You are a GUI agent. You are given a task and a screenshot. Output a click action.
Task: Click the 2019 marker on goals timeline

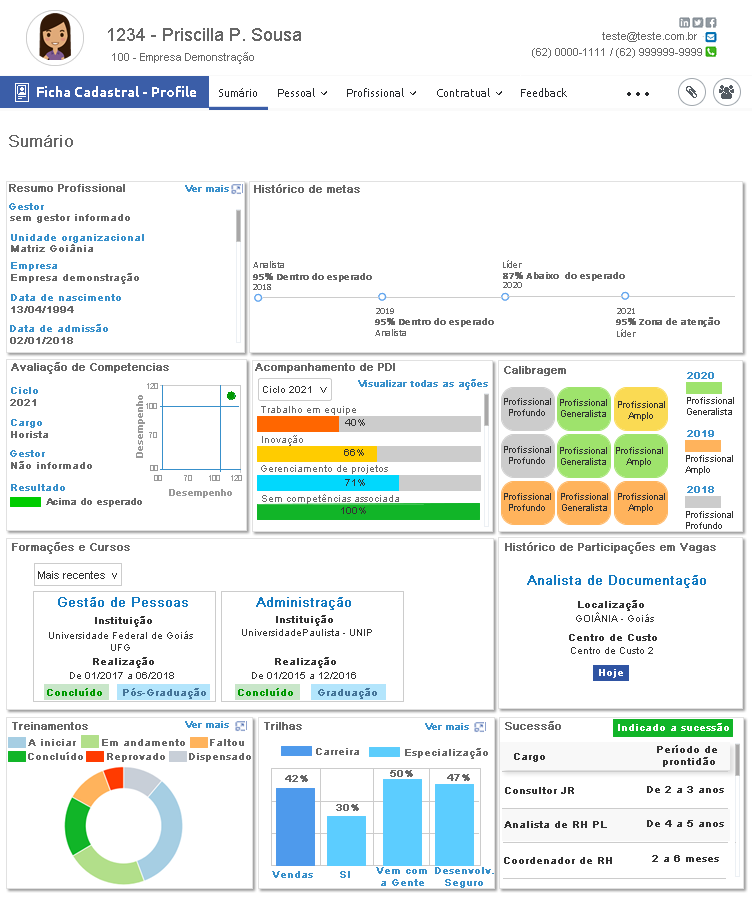(382, 297)
